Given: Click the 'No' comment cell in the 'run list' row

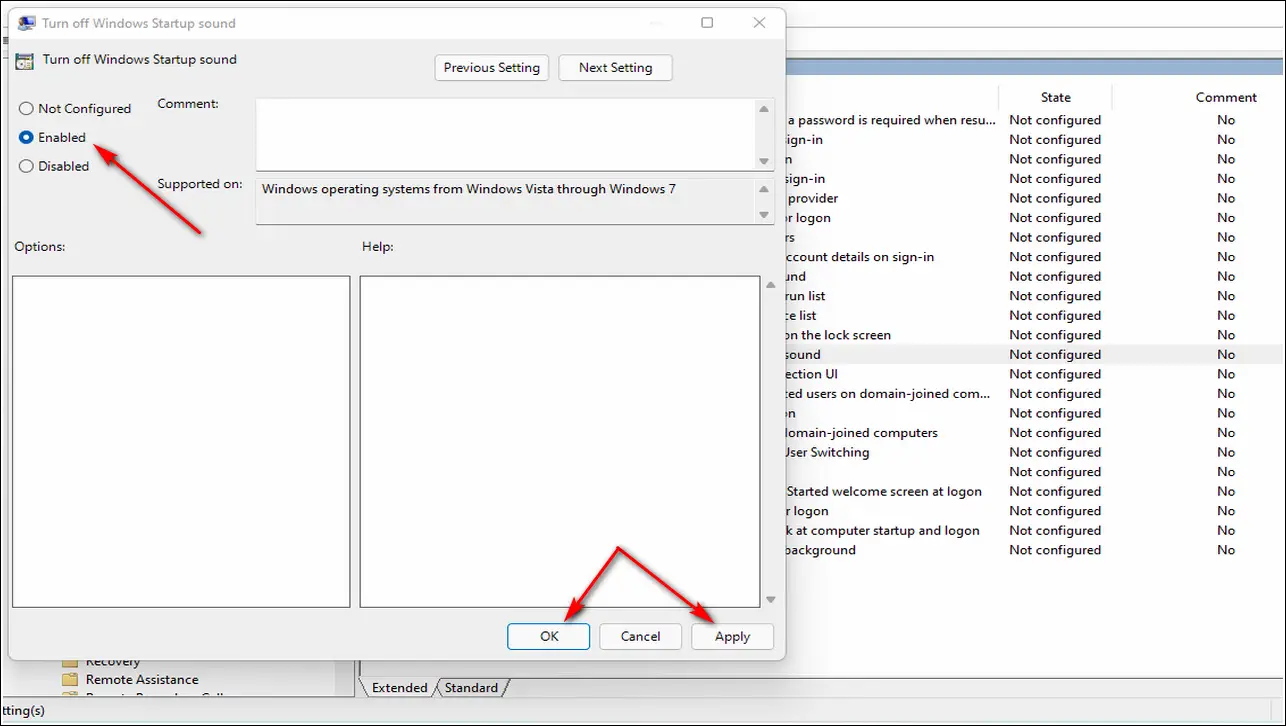Looking at the screenshot, I should pos(1226,296).
